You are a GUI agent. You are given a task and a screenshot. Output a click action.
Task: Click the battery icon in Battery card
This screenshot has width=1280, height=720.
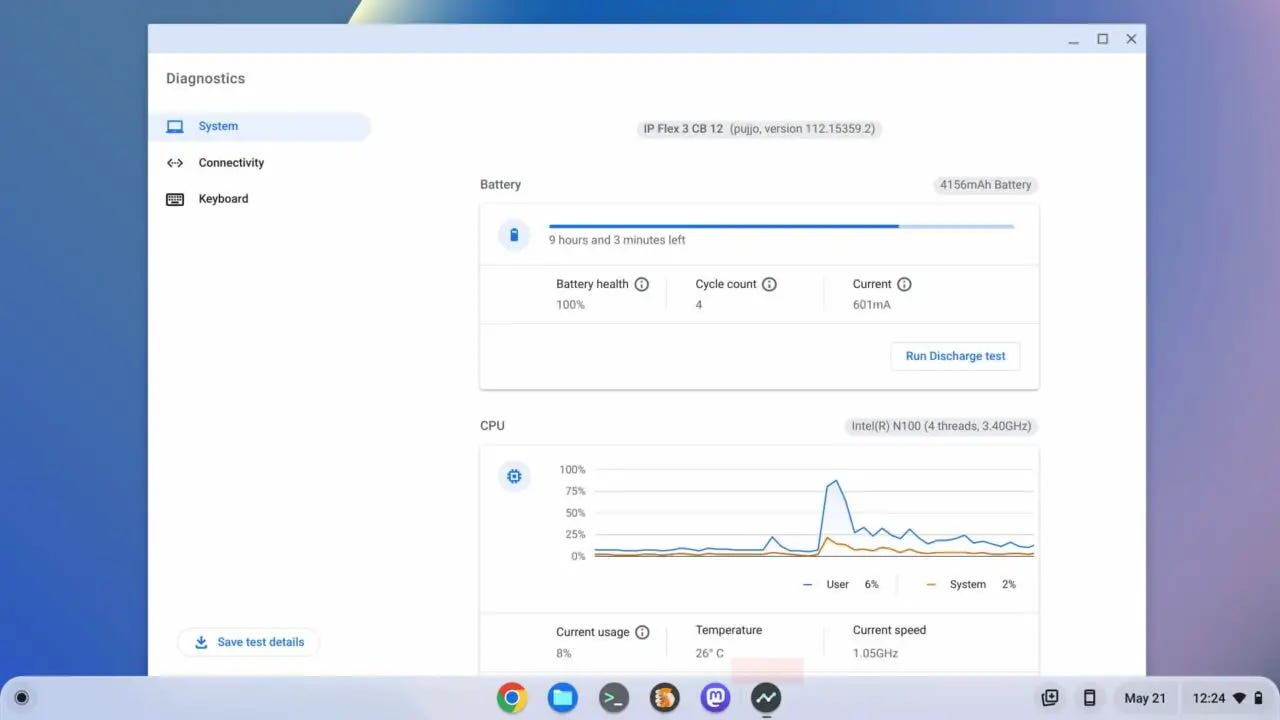click(514, 235)
